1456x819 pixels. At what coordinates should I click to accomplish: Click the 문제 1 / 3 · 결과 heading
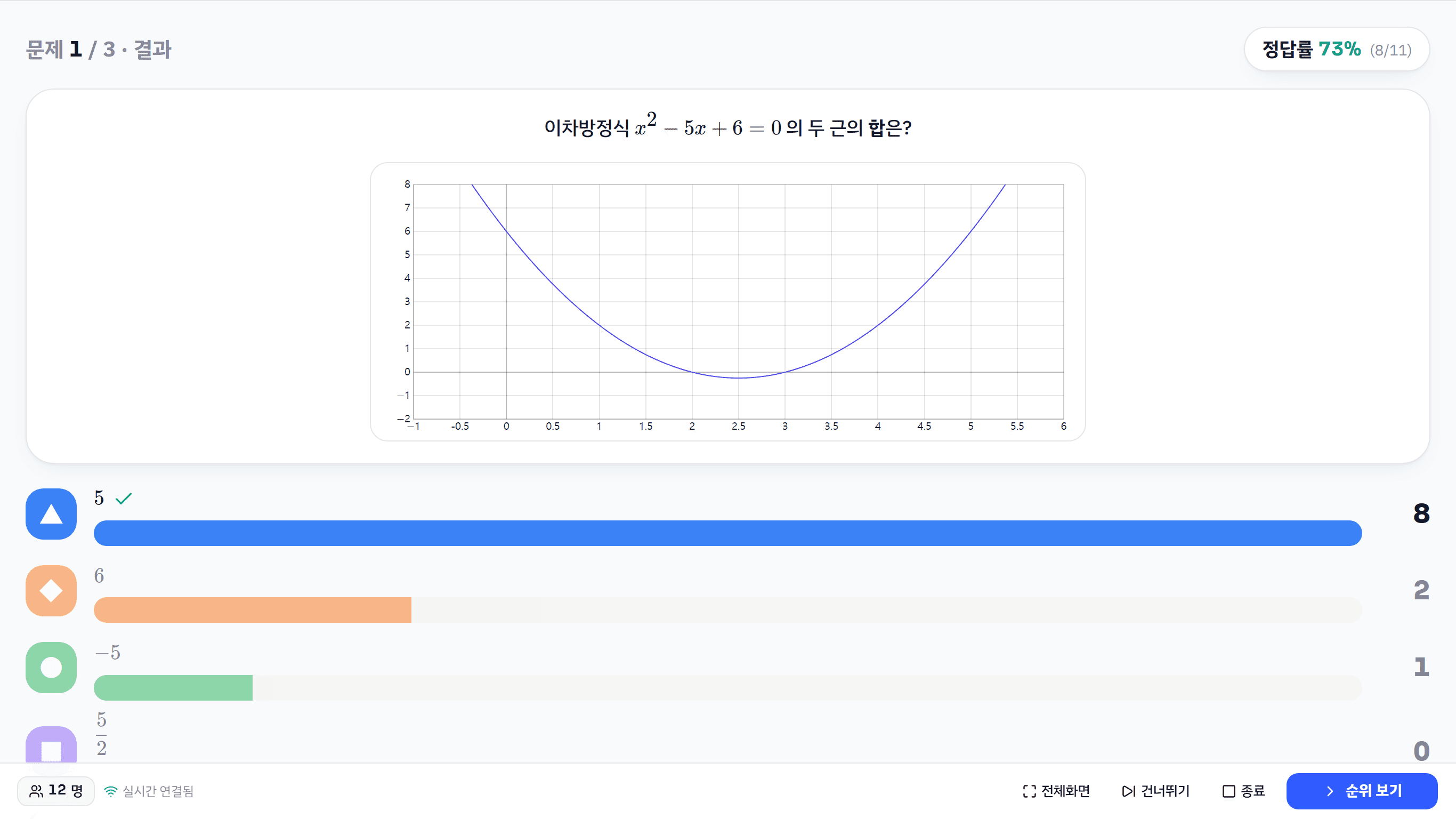pos(99,49)
